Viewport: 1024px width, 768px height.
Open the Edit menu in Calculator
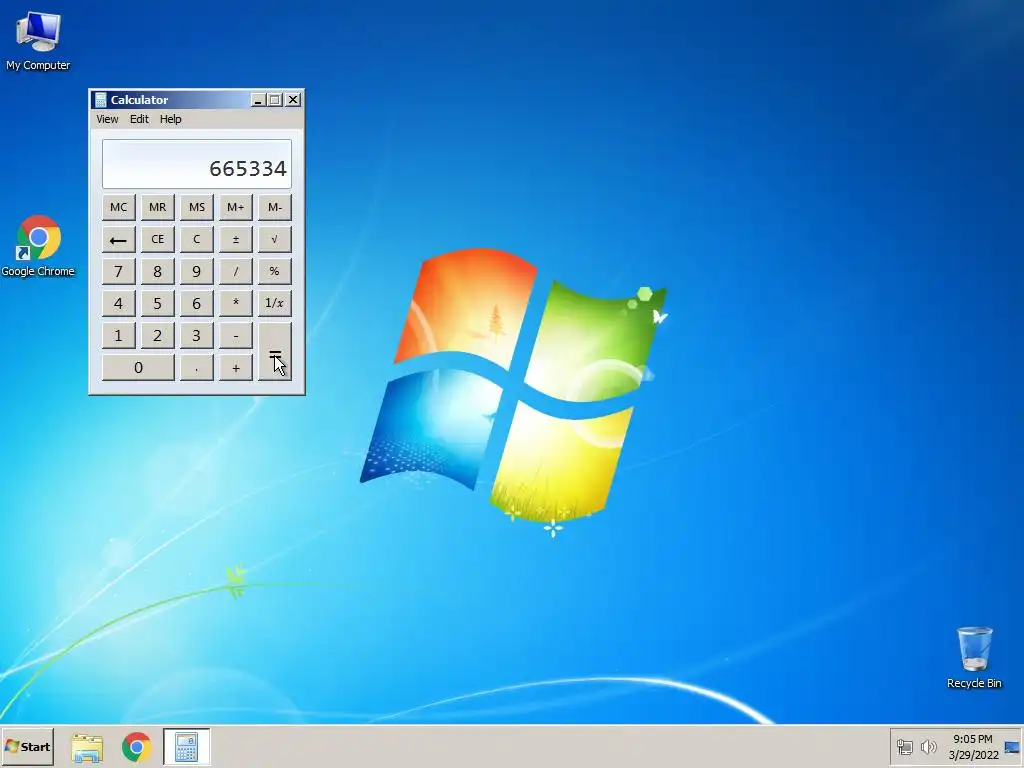click(139, 120)
